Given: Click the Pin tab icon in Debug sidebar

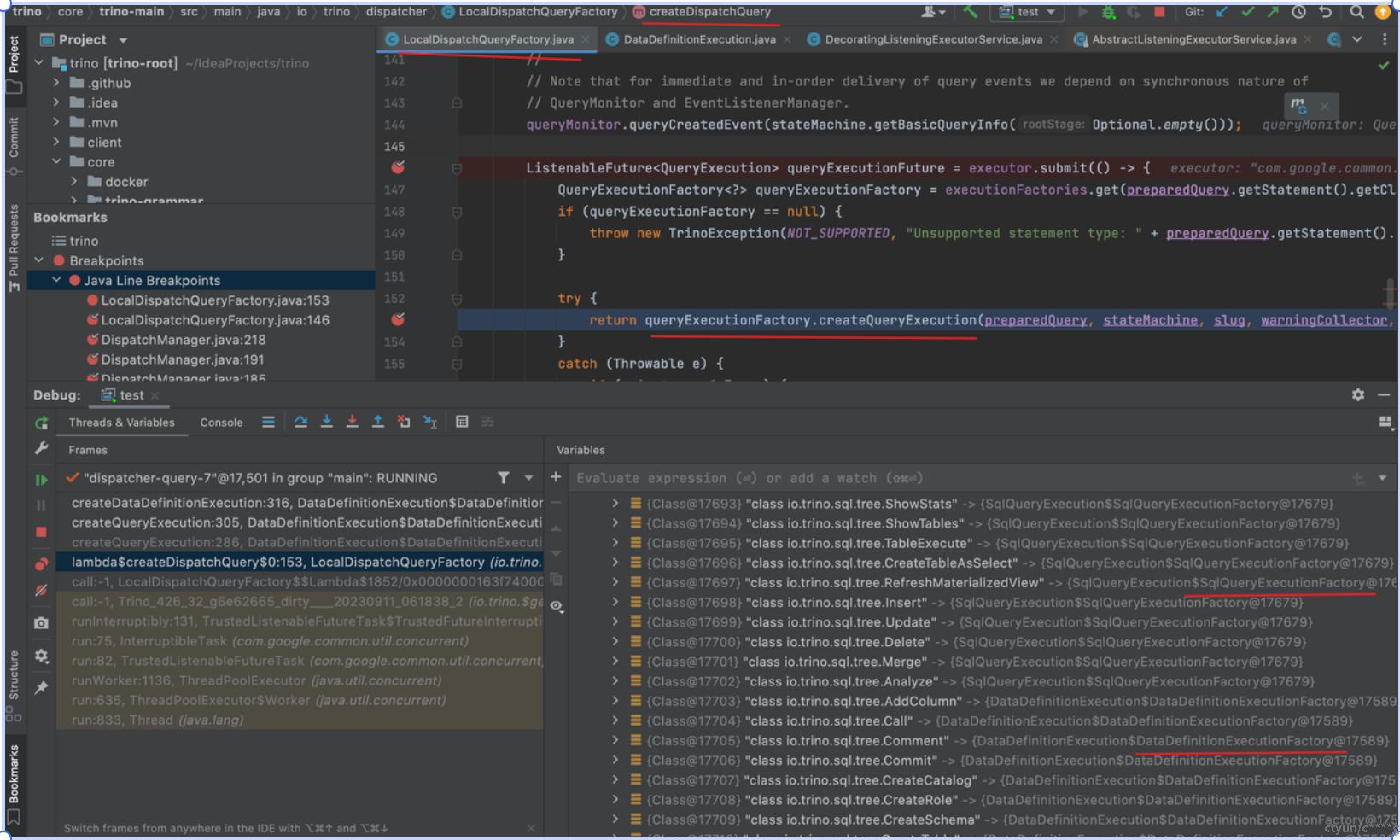Looking at the screenshot, I should tap(41, 688).
